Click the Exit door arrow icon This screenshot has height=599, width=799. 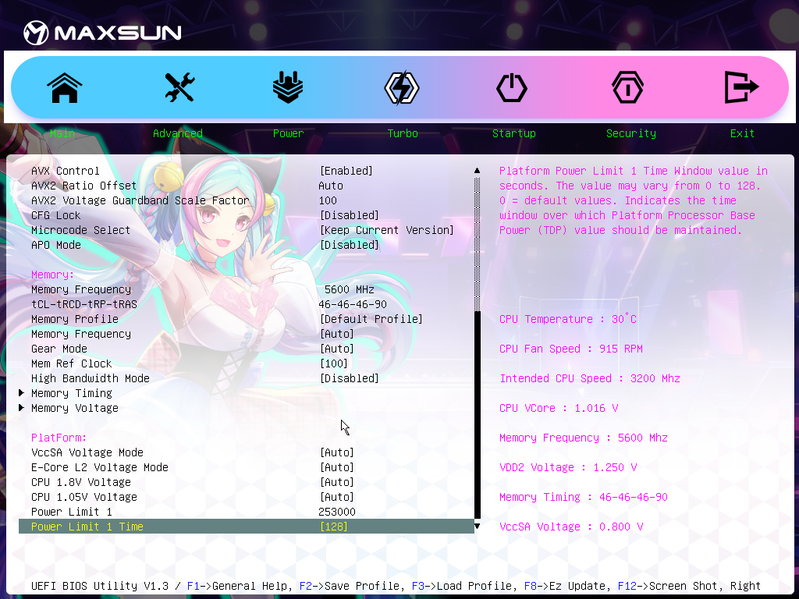point(741,87)
